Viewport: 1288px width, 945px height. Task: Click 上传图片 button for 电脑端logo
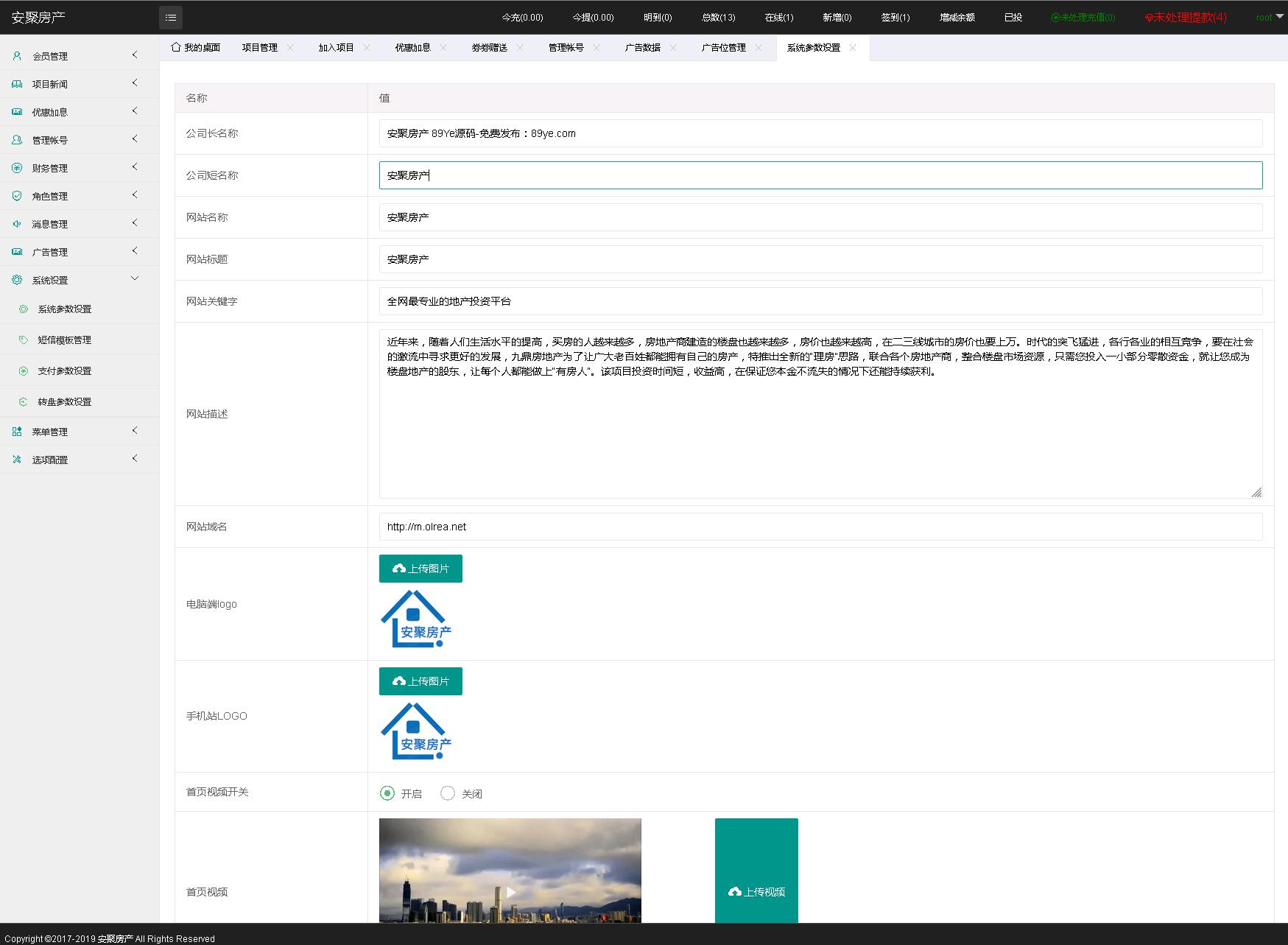click(420, 569)
